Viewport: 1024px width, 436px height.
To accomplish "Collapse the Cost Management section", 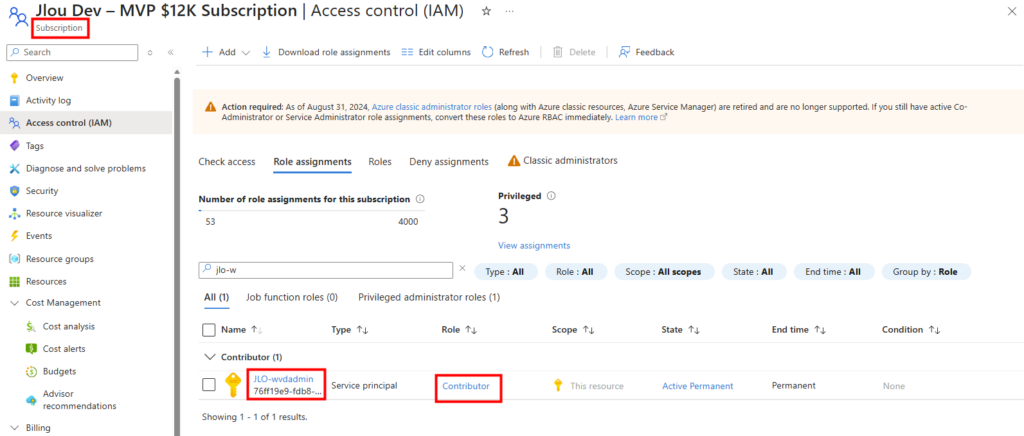I will point(14,303).
